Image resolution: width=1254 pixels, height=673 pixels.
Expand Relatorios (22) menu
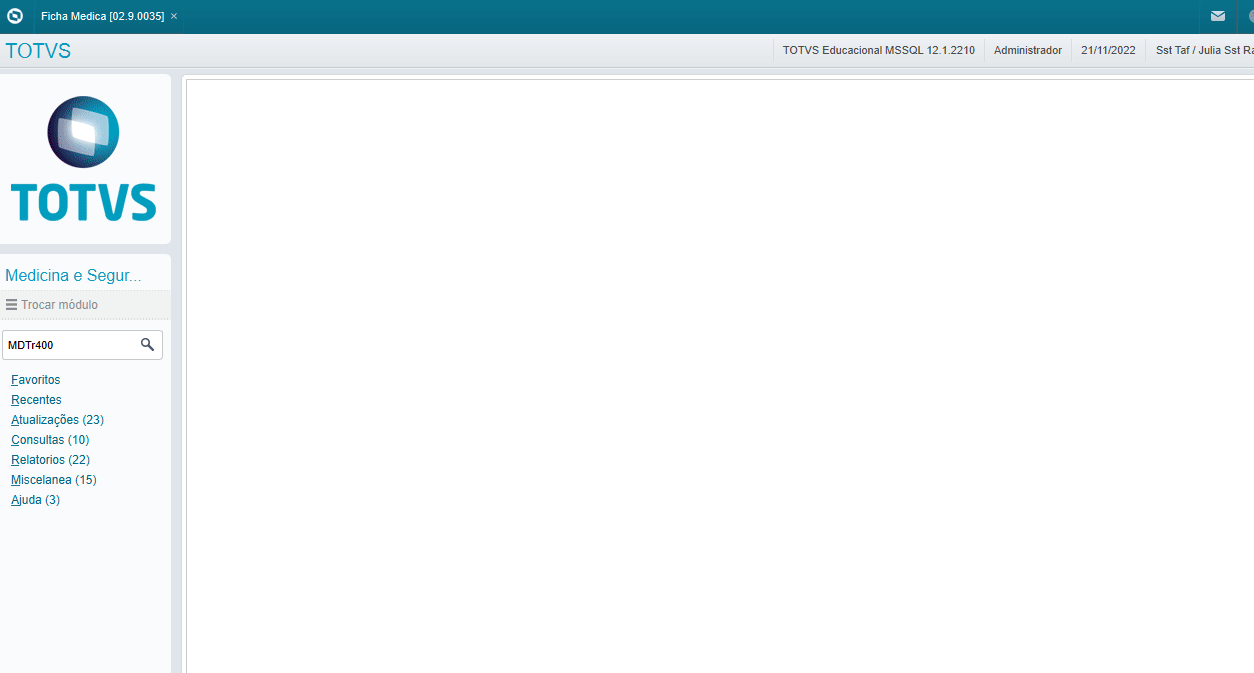pyautogui.click(x=50, y=460)
